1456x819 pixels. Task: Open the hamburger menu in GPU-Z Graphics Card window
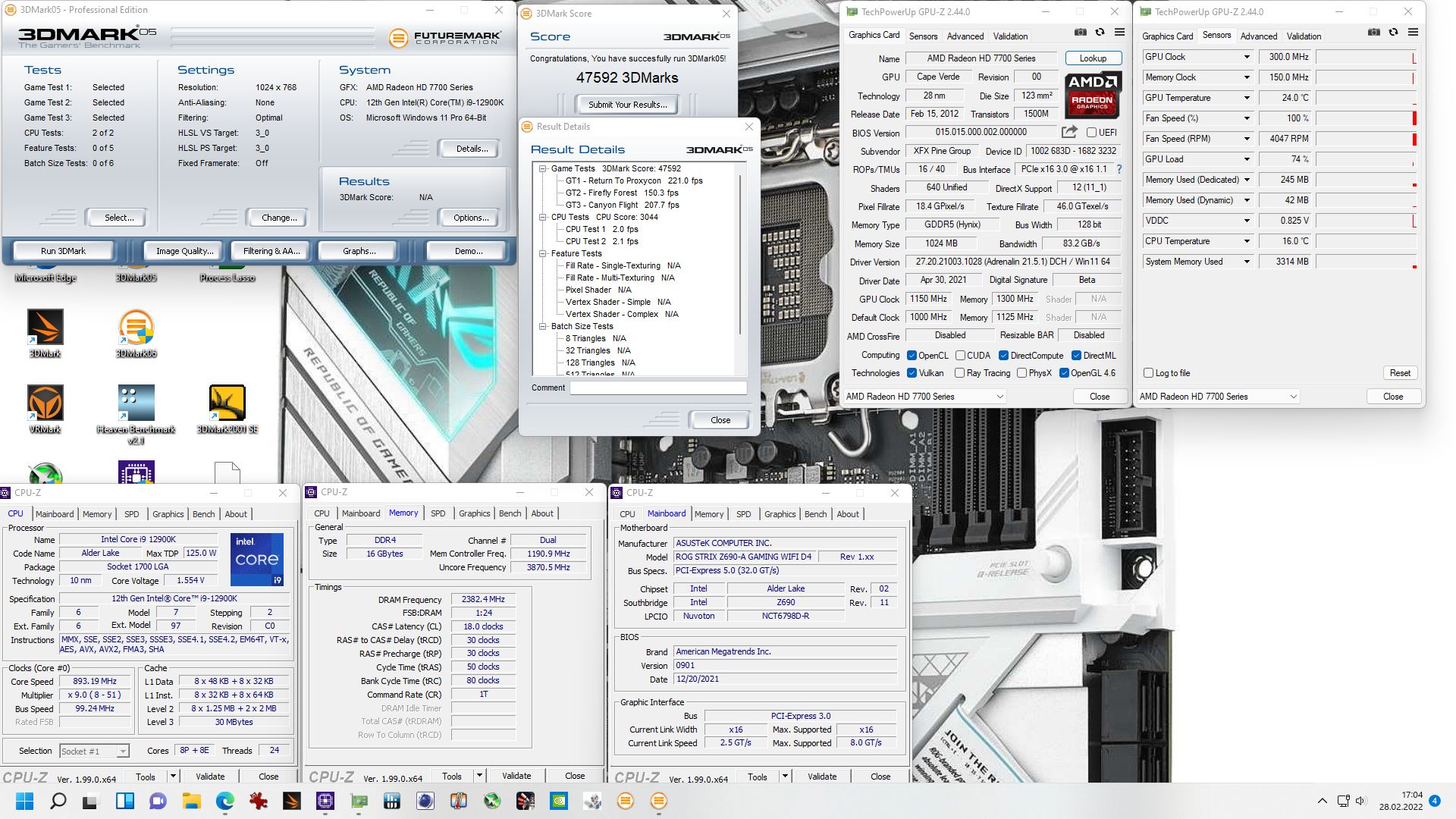point(1119,33)
